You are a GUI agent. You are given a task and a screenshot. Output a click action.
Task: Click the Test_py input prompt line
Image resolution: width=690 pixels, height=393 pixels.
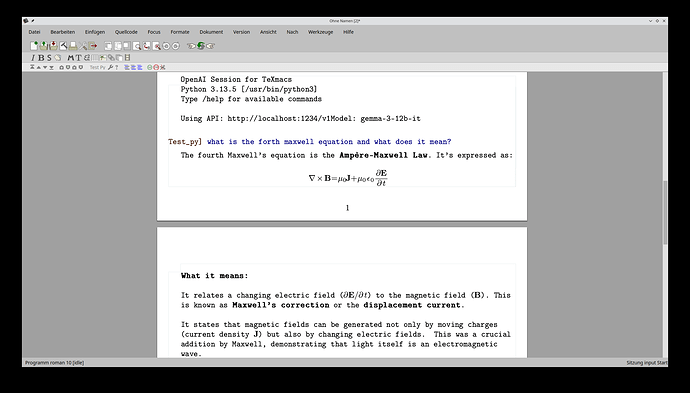(310, 142)
